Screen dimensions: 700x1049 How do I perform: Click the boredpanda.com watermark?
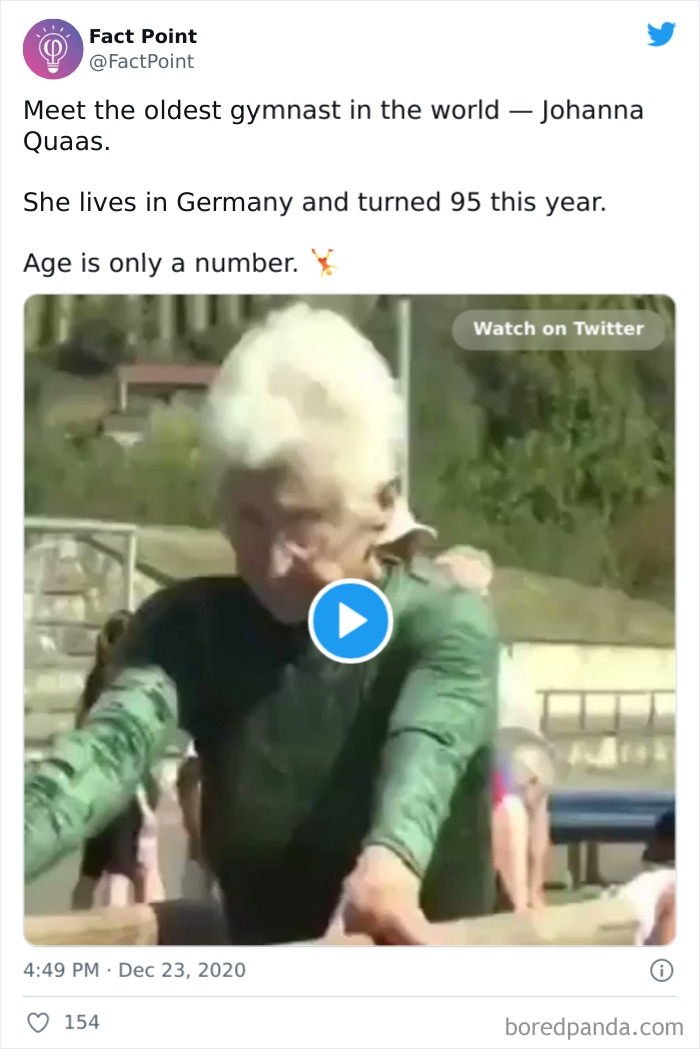(x=594, y=1026)
